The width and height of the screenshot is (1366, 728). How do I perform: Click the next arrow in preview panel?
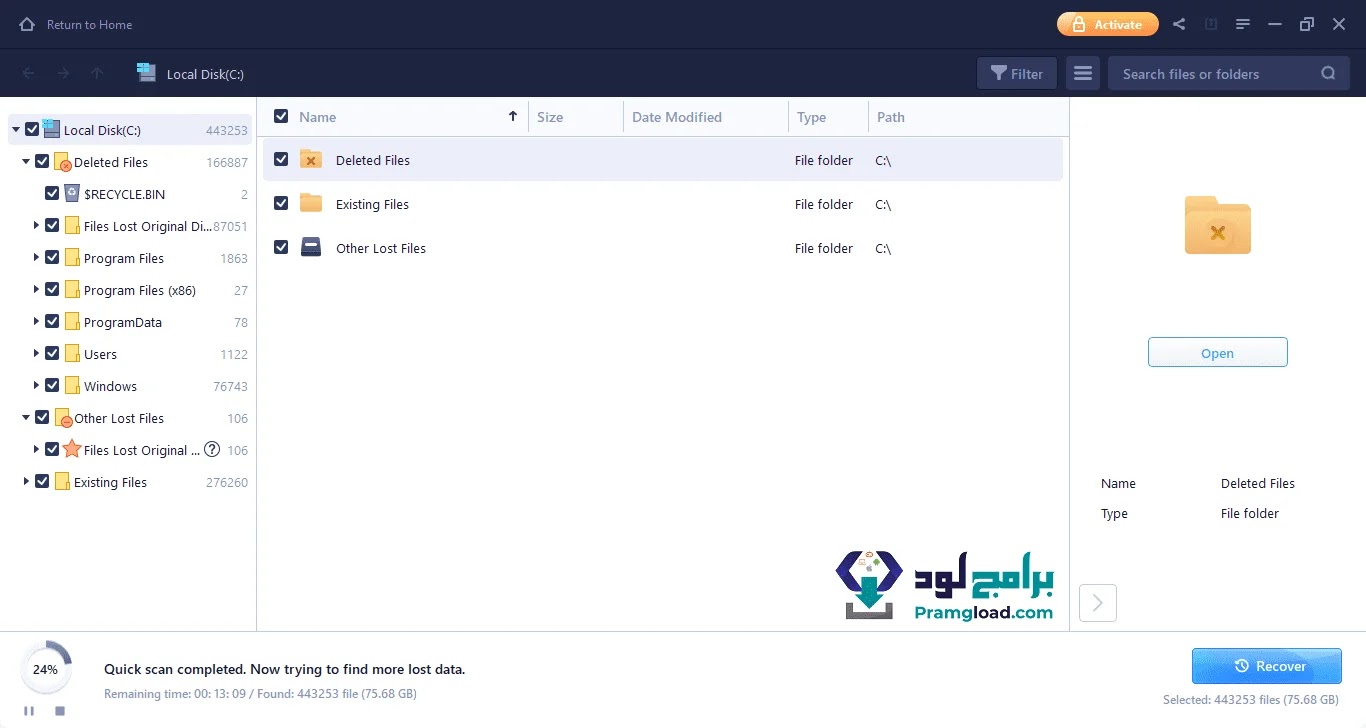click(1098, 603)
